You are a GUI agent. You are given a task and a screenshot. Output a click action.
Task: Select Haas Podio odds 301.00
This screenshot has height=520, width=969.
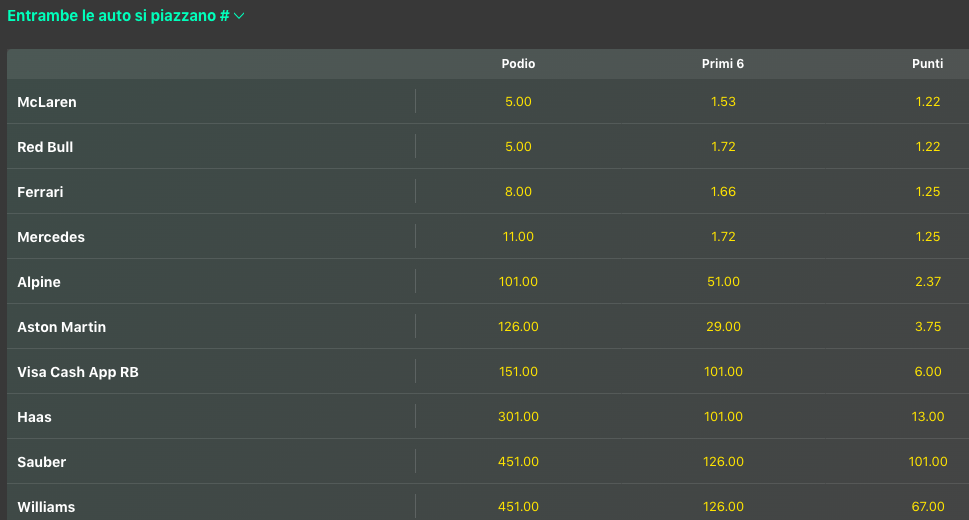(x=518, y=417)
